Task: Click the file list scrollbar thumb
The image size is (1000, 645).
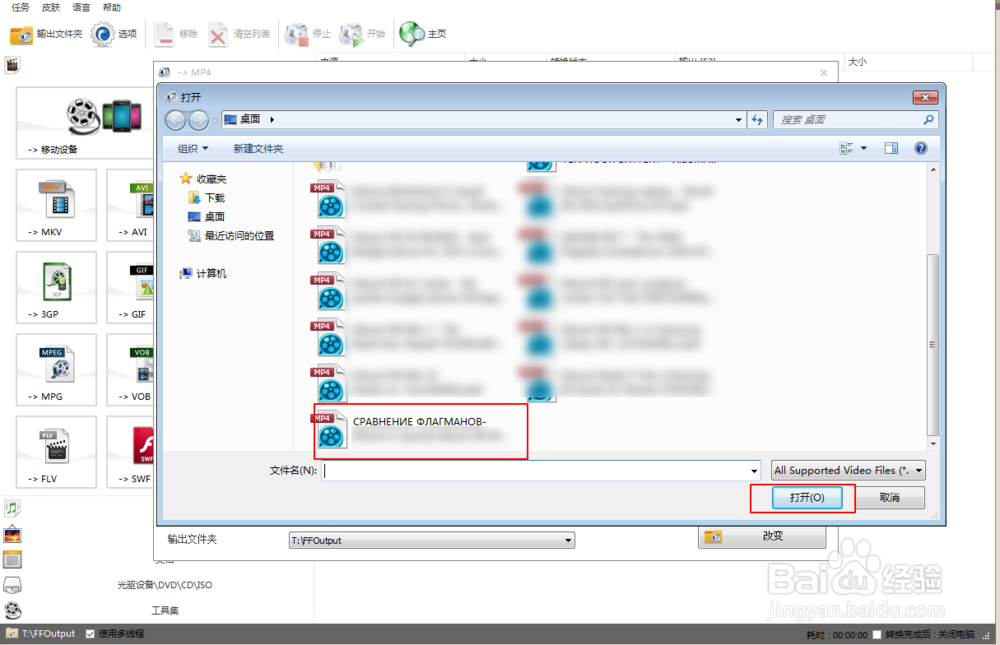Action: coord(933,345)
